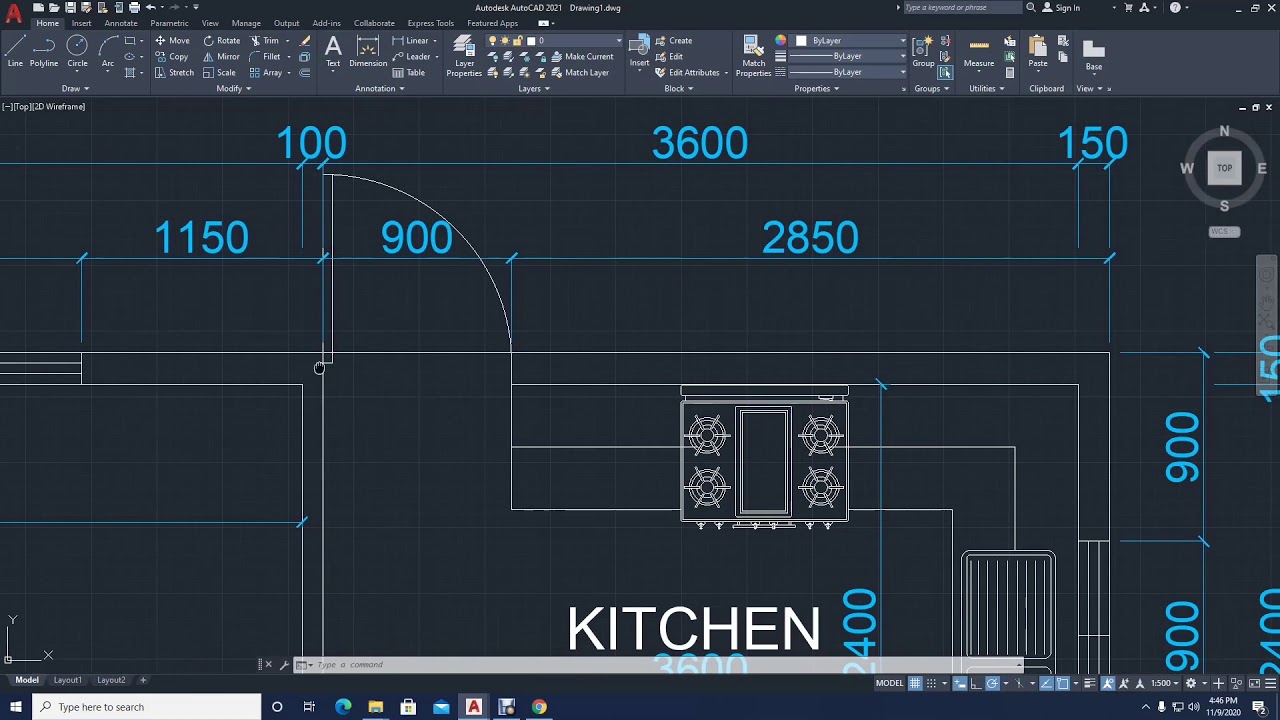Screen dimensions: 1280x720
Task: Switch to the Parametric ribbon tab
Action: pyautogui.click(x=169, y=23)
